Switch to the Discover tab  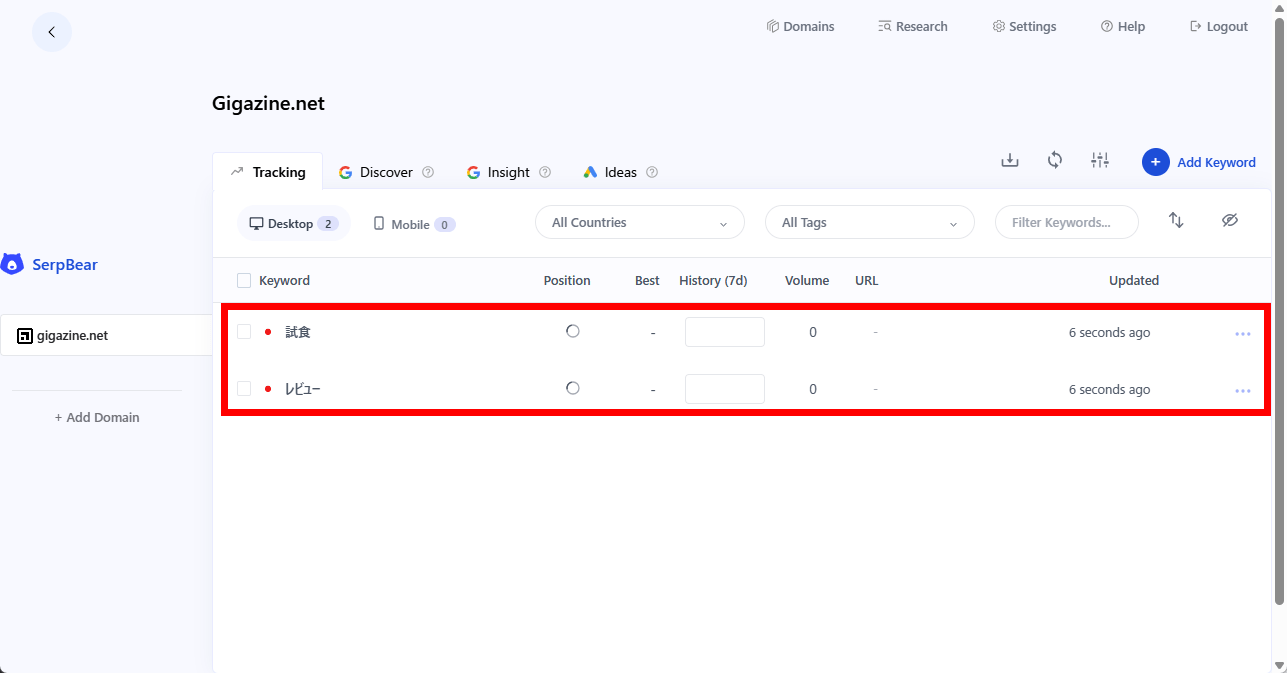(376, 172)
